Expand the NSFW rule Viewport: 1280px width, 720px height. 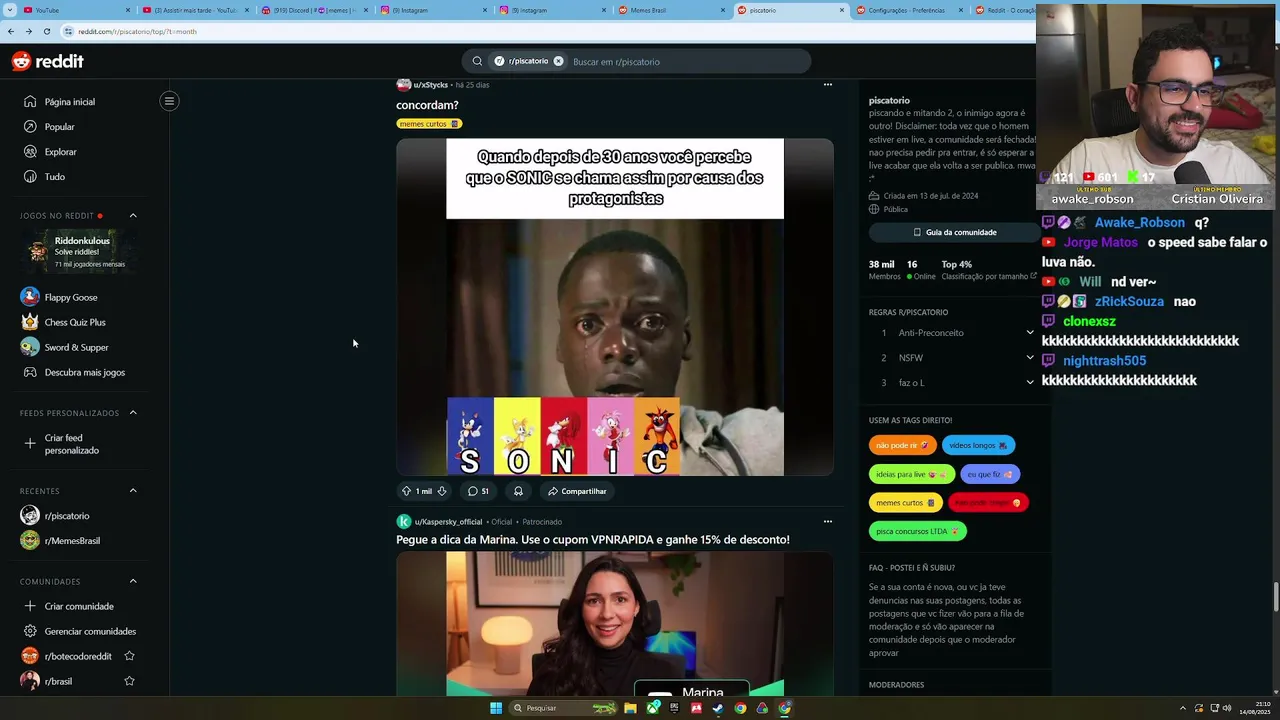point(1030,357)
